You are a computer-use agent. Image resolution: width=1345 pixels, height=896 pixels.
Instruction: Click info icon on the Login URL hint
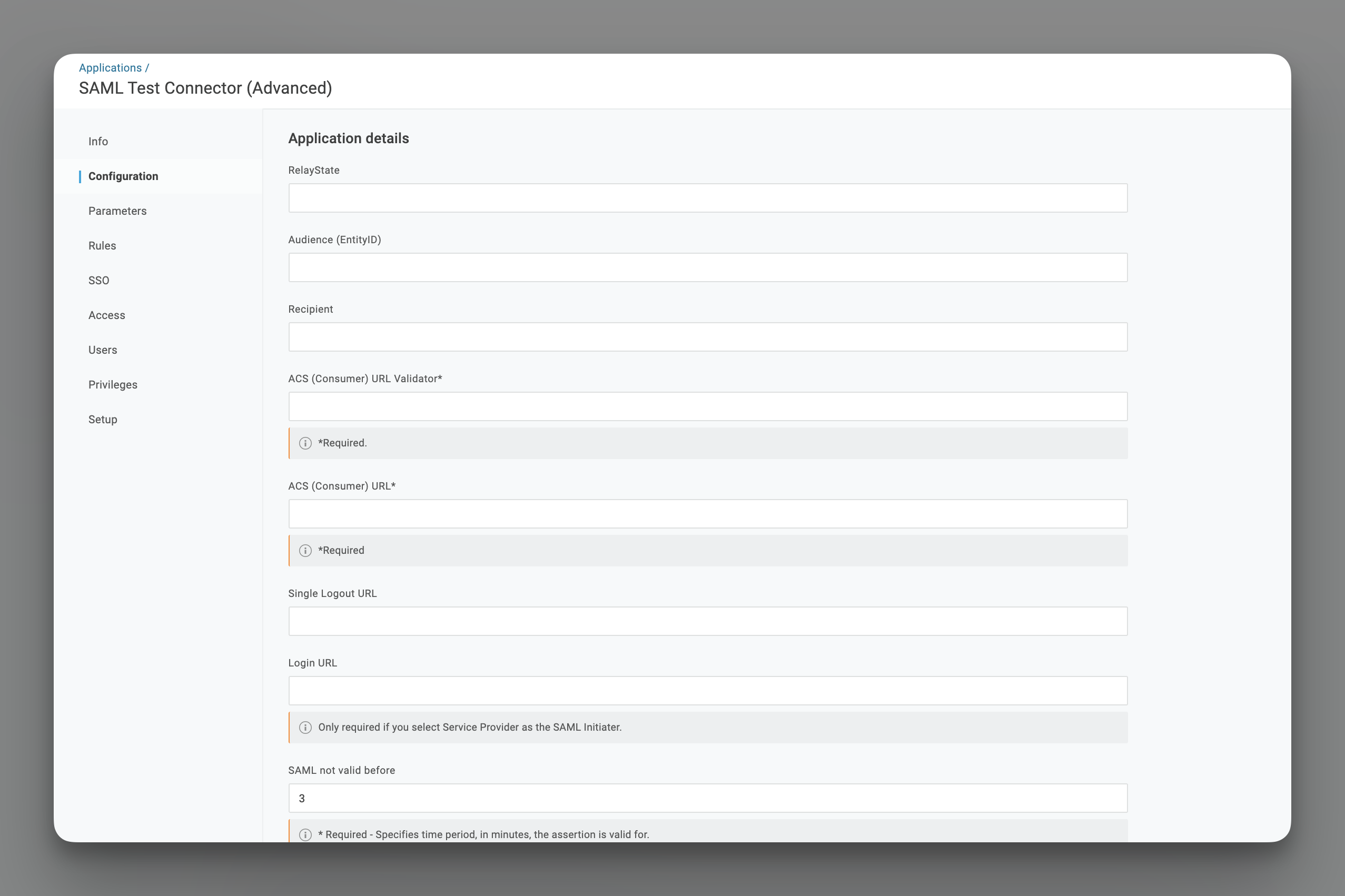[x=305, y=728]
